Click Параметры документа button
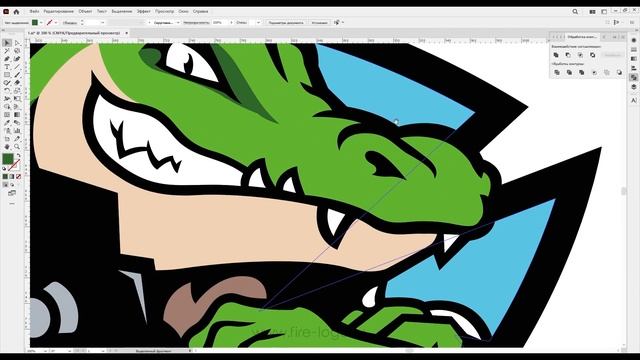Viewport: 640px width, 360px height. (286, 23)
